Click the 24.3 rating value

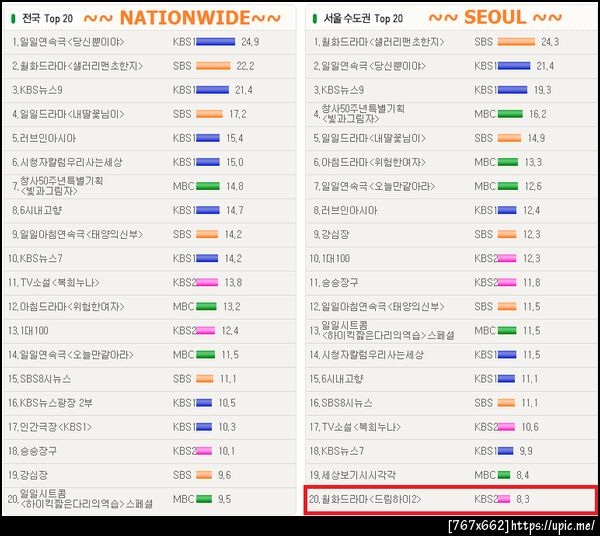point(550,42)
